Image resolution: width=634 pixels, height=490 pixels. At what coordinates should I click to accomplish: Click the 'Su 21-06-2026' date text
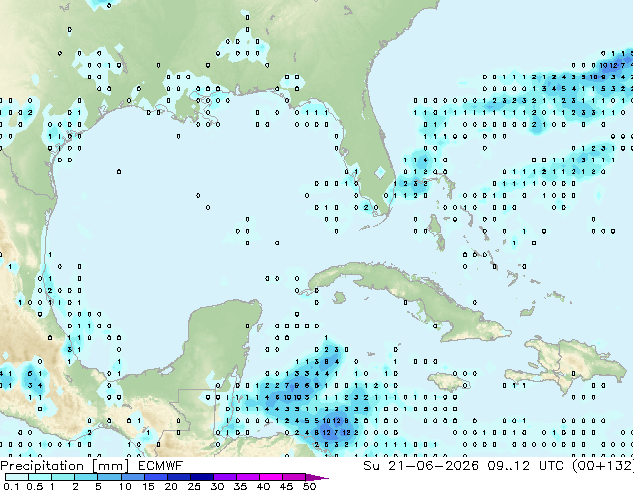421,466
